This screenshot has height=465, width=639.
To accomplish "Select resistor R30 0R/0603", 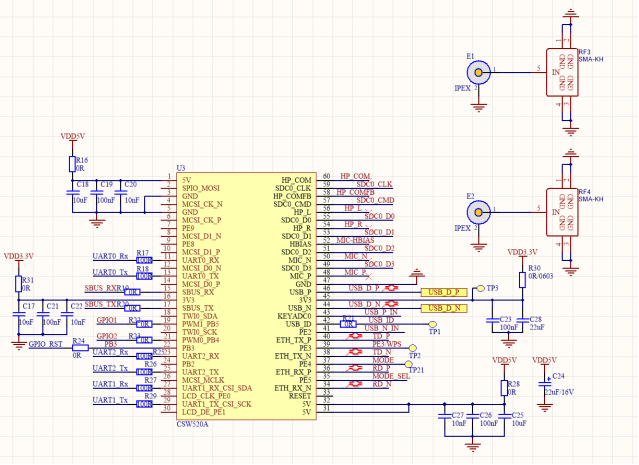I will pos(521,274).
